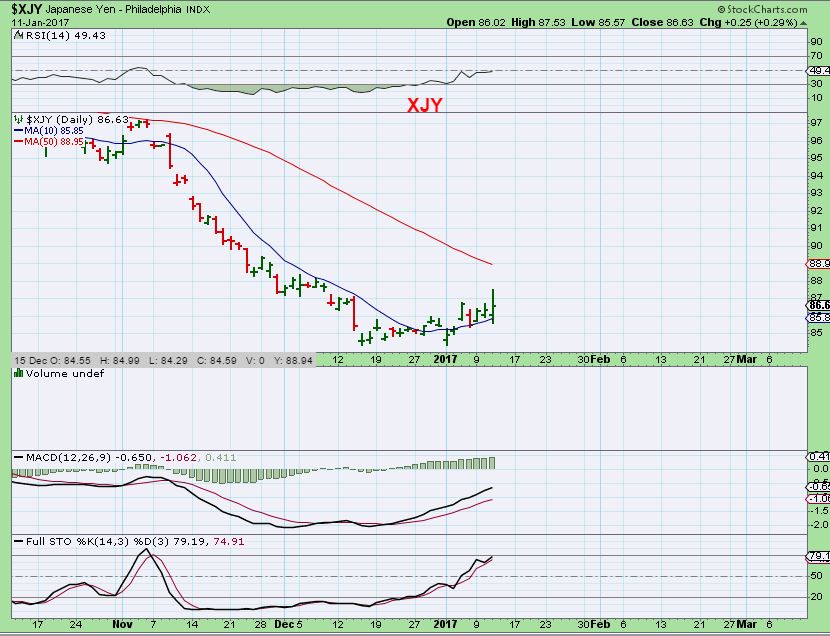The width and height of the screenshot is (830, 636).
Task: Click the 11-Jan-2017 chart date label
Action: pyautogui.click(x=35, y=22)
